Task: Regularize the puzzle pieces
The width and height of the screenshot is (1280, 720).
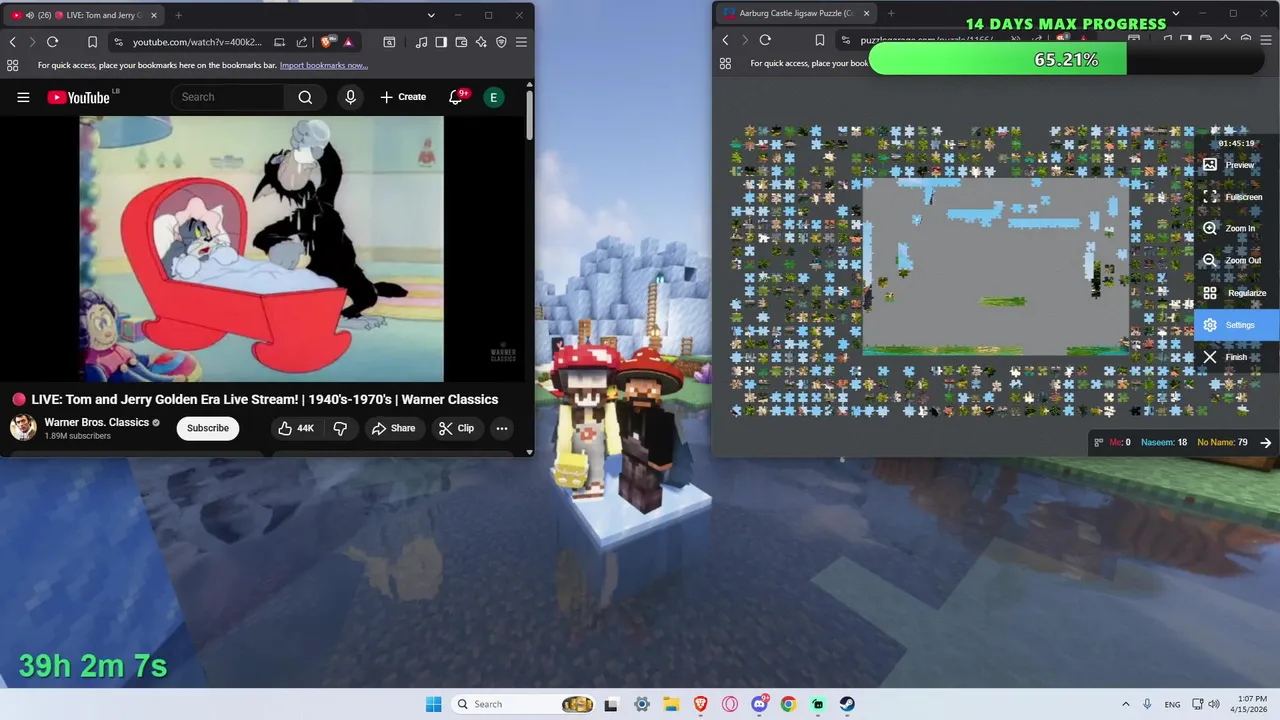Action: pyautogui.click(x=1237, y=293)
